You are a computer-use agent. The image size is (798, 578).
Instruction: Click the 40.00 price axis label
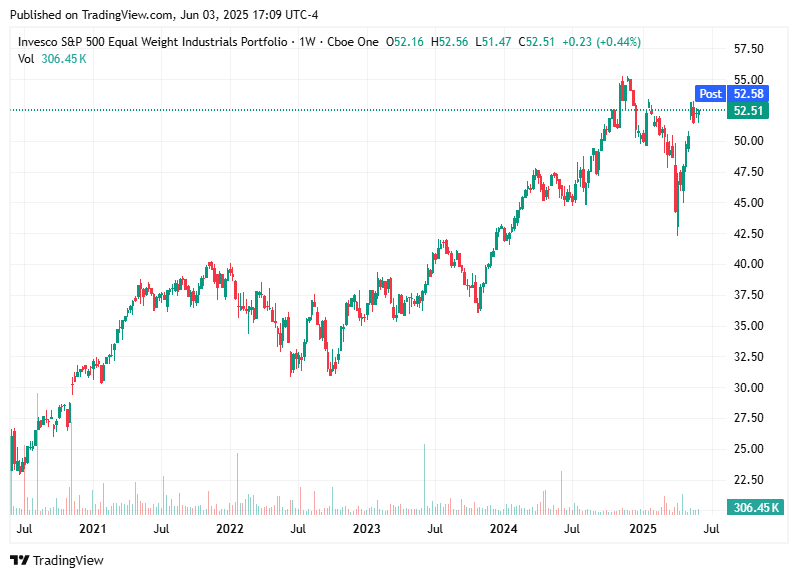pyautogui.click(x=748, y=264)
